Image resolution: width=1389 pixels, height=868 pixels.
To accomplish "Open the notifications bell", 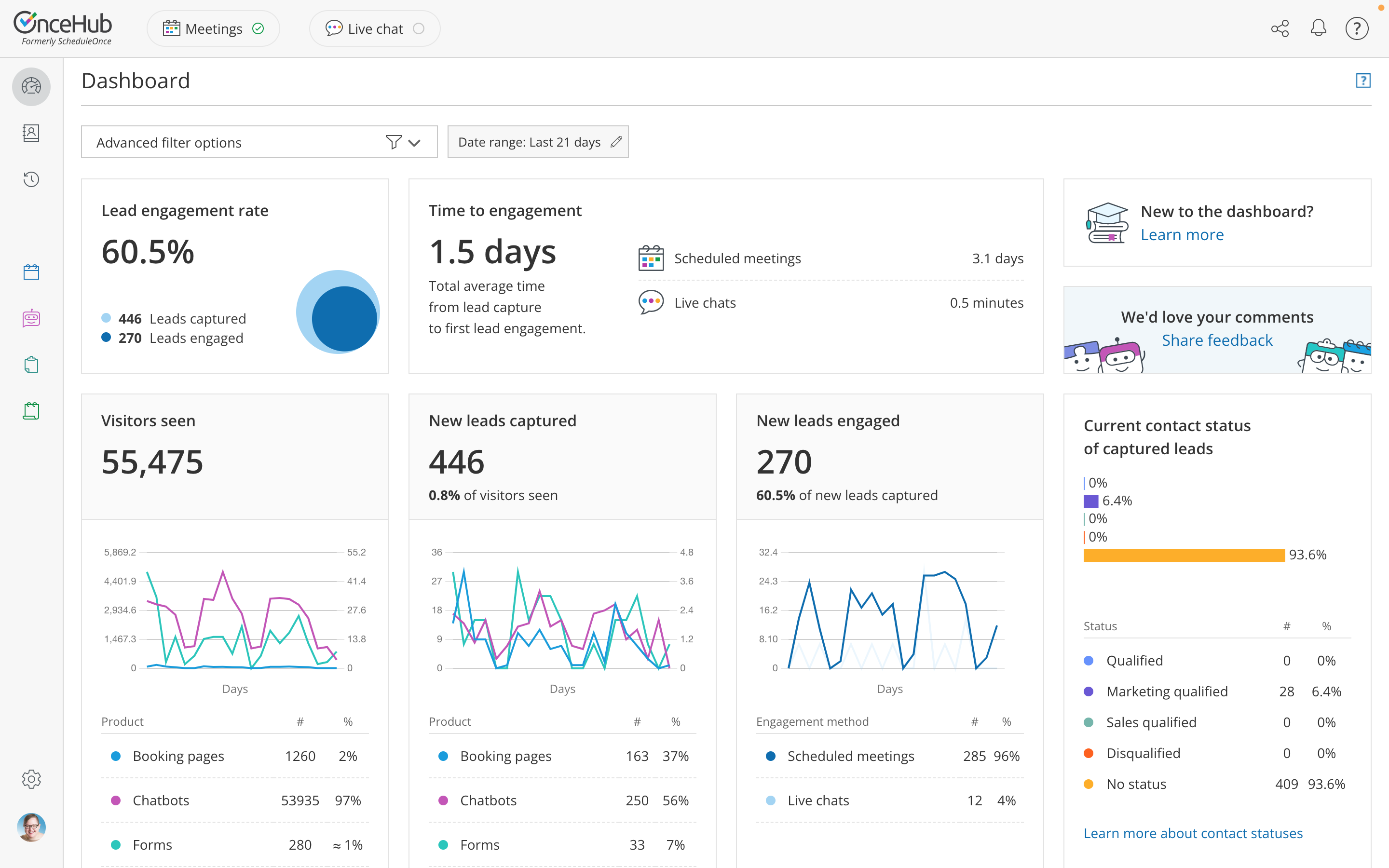I will point(1319,29).
